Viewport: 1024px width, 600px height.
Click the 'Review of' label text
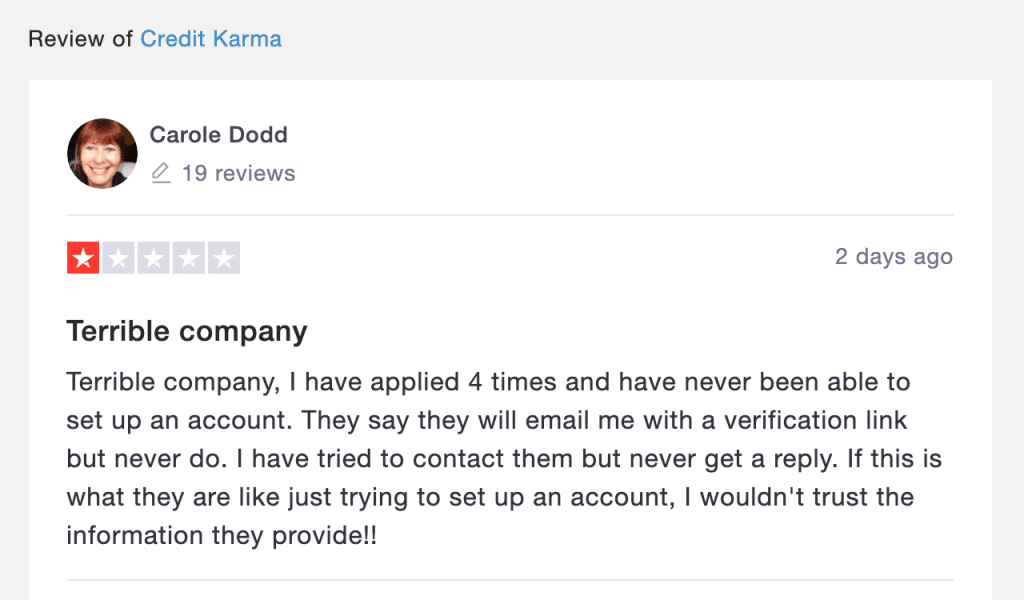(81, 39)
